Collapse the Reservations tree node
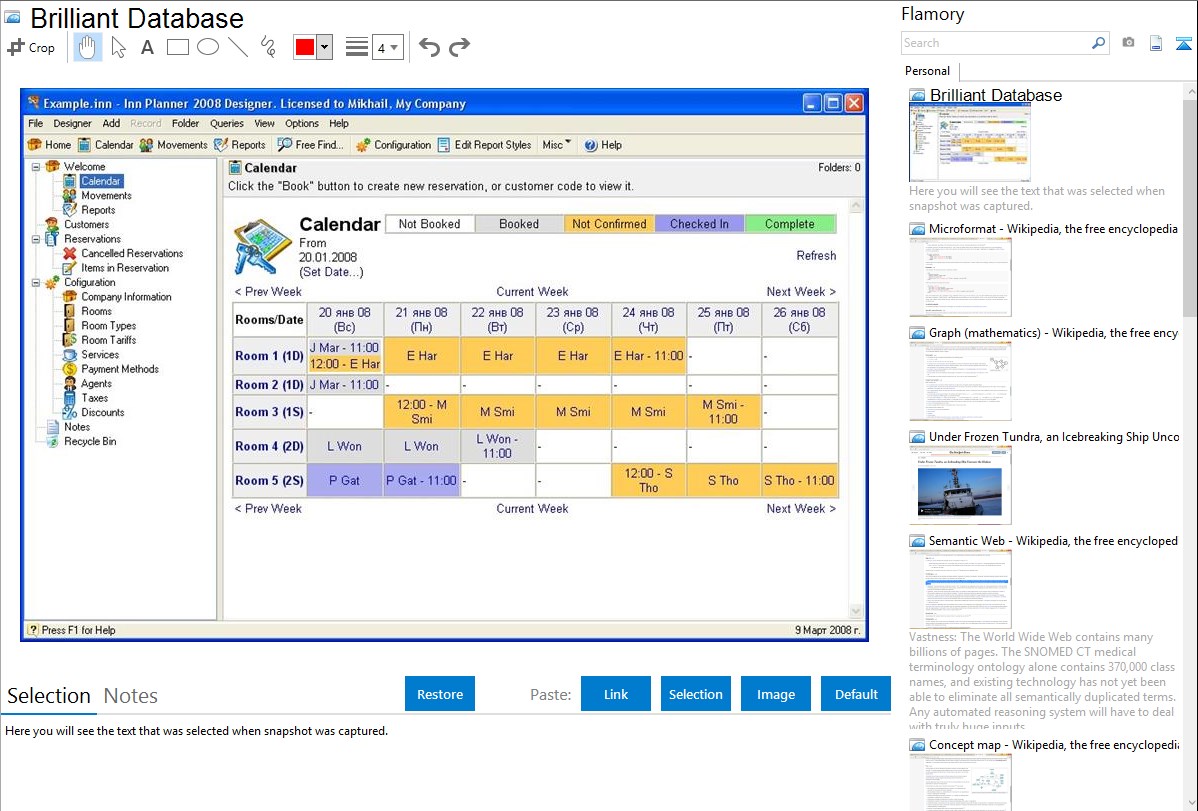 pos(36,239)
